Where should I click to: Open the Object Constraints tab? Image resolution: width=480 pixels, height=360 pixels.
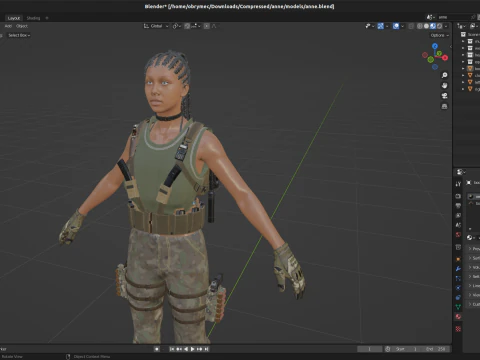(x=458, y=297)
